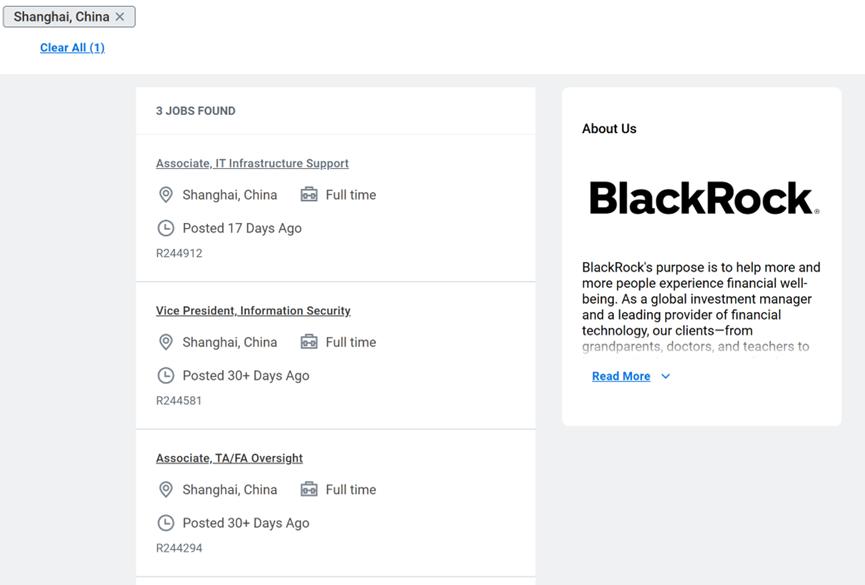Image resolution: width=865 pixels, height=585 pixels.
Task: Click clock icon beside Posted 17 Days Ago
Action: tap(166, 228)
